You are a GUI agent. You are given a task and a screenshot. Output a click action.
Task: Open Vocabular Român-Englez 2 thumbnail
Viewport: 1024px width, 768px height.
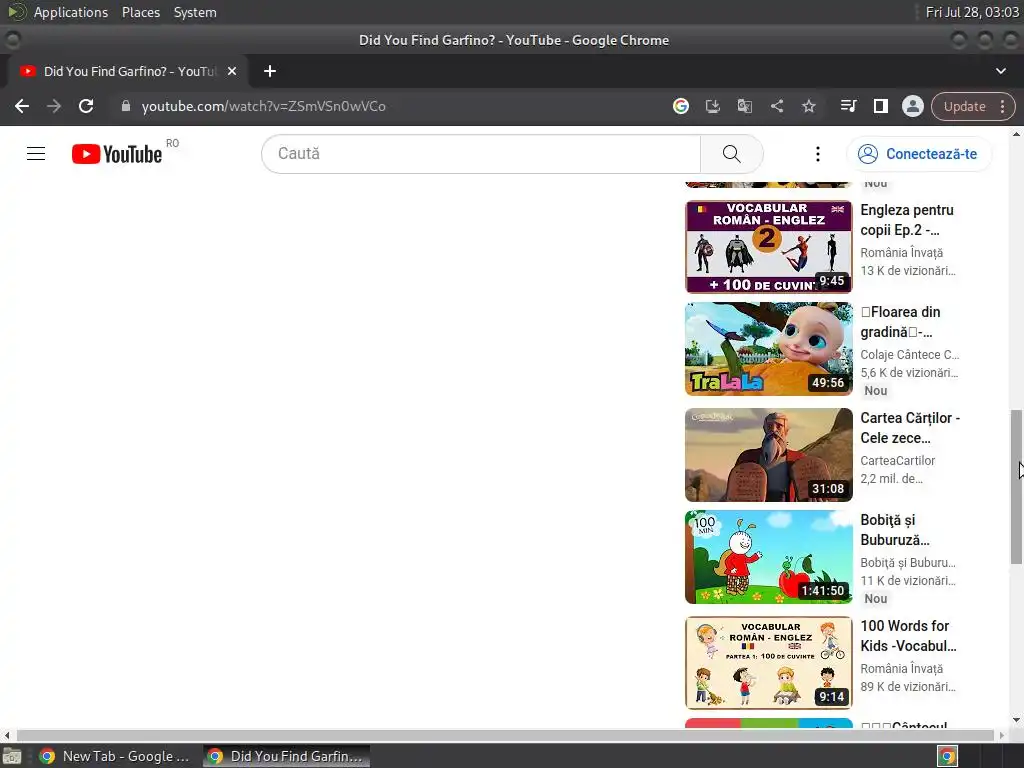click(769, 247)
